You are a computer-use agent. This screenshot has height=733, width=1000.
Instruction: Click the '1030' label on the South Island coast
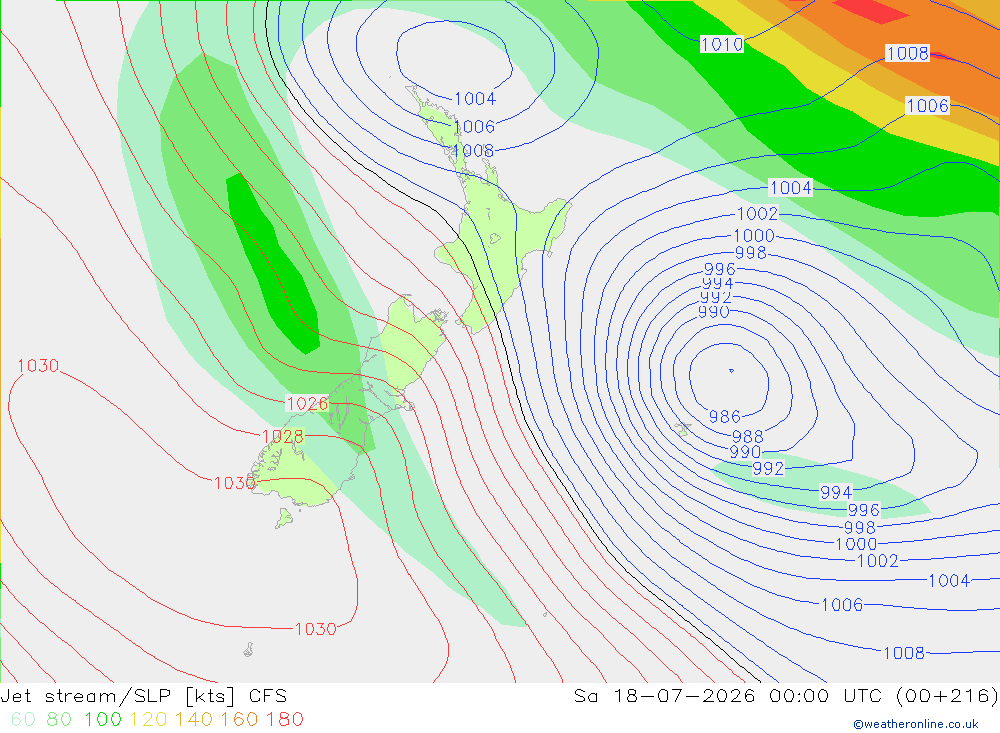[234, 483]
